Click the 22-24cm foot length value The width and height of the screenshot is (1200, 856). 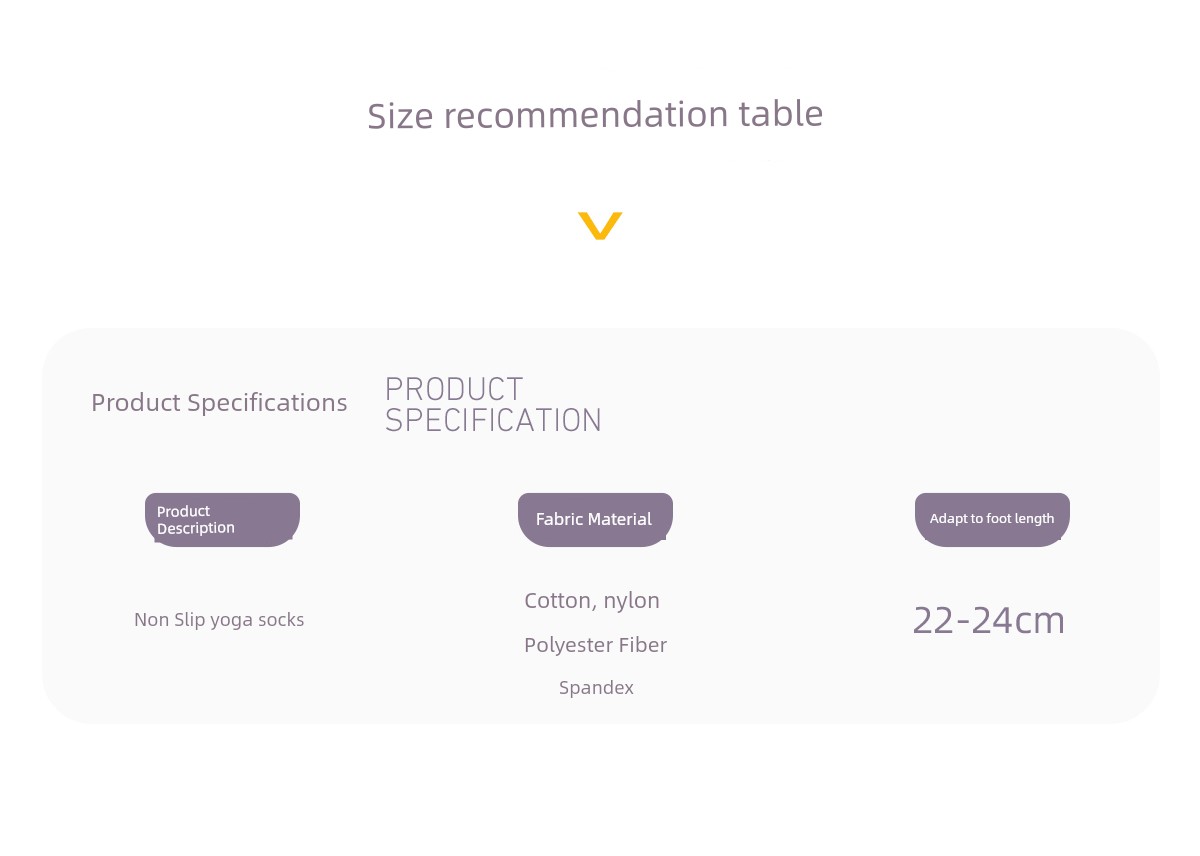[989, 621]
